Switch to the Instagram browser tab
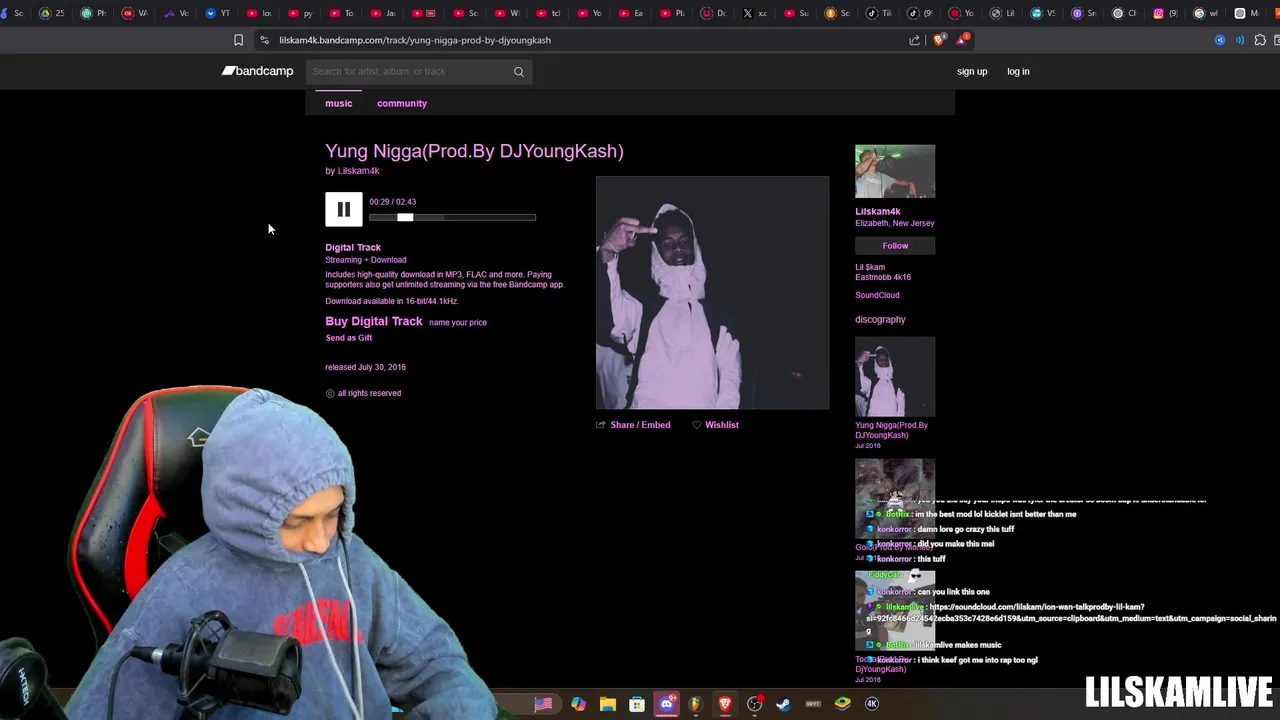This screenshot has width=1280, height=720. point(1165,13)
